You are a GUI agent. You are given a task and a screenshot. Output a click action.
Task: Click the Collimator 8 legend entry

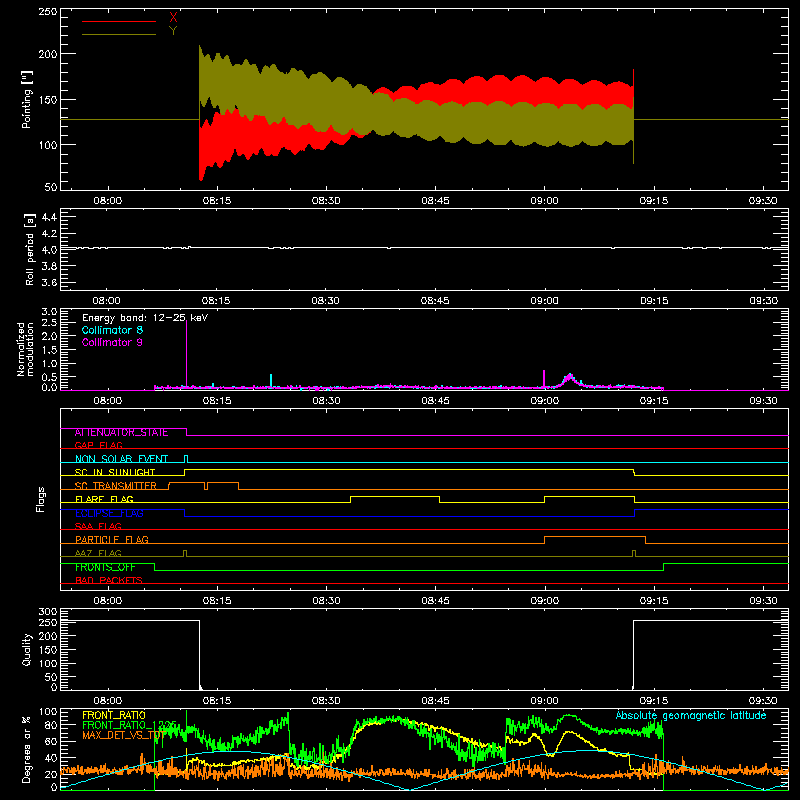coord(112,330)
